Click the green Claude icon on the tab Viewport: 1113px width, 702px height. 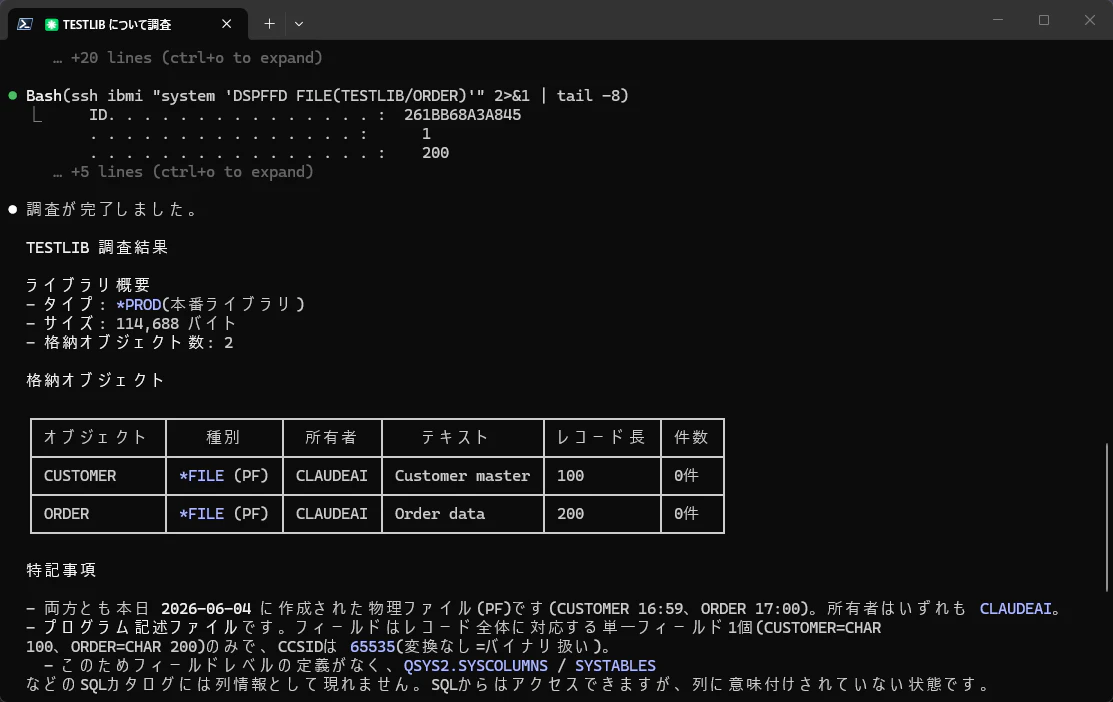click(51, 24)
